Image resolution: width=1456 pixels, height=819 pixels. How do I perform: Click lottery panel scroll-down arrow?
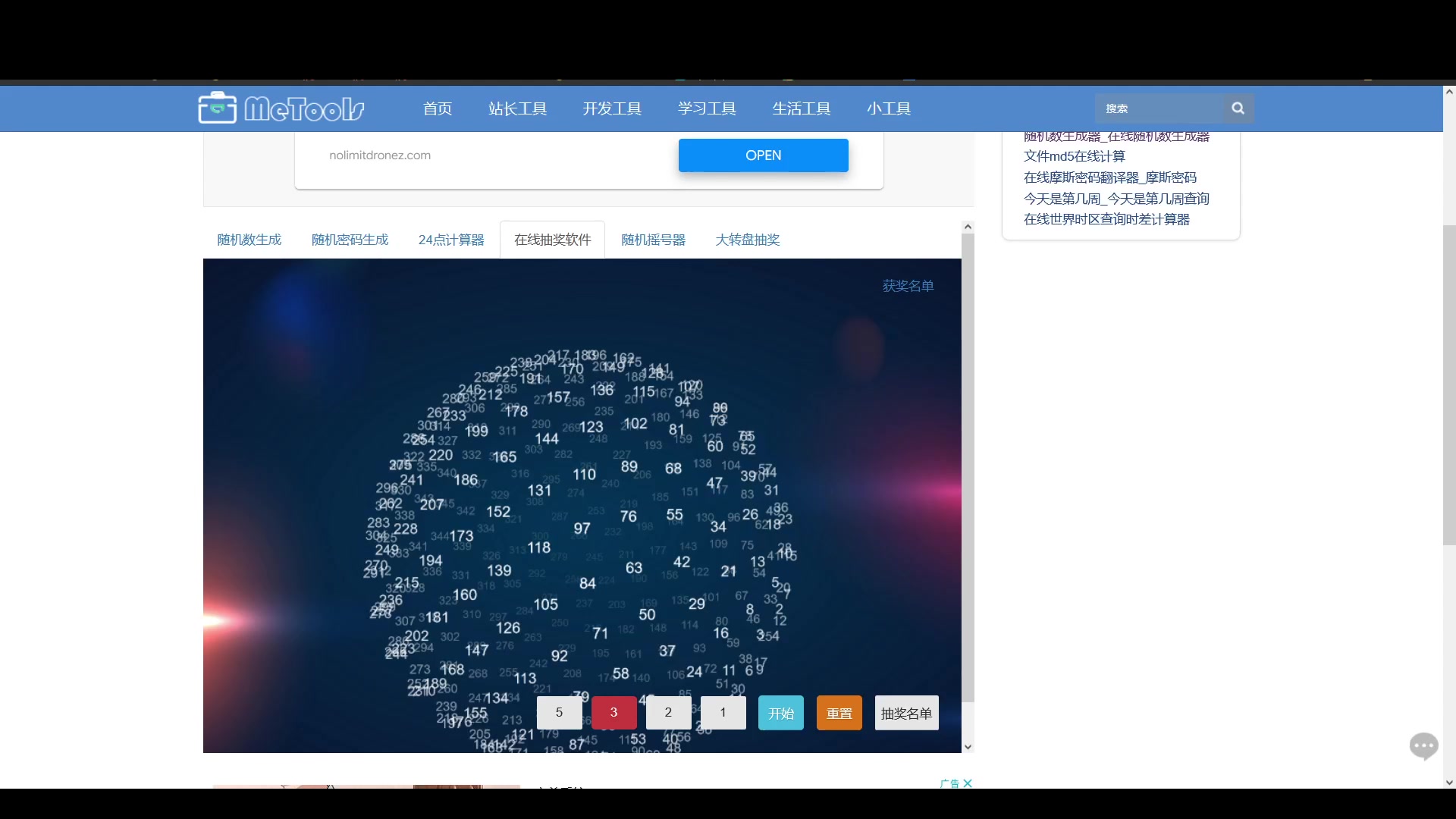pyautogui.click(x=968, y=747)
